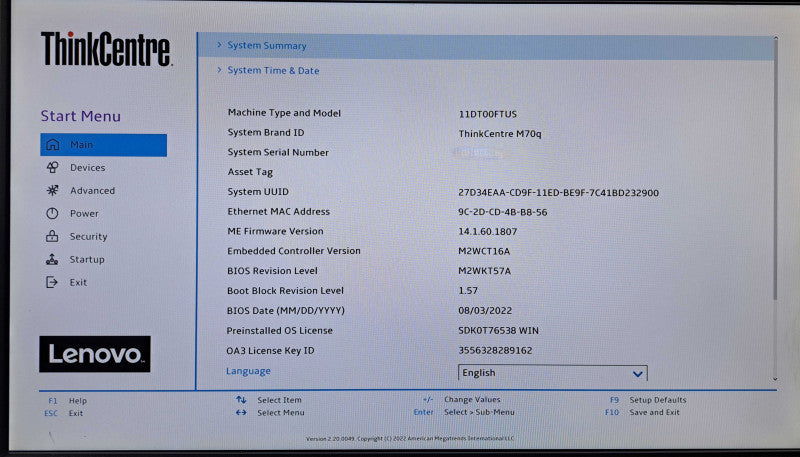Image resolution: width=800 pixels, height=457 pixels.
Task: Click the Machine Type and Model label
Action: pyautogui.click(x=284, y=113)
